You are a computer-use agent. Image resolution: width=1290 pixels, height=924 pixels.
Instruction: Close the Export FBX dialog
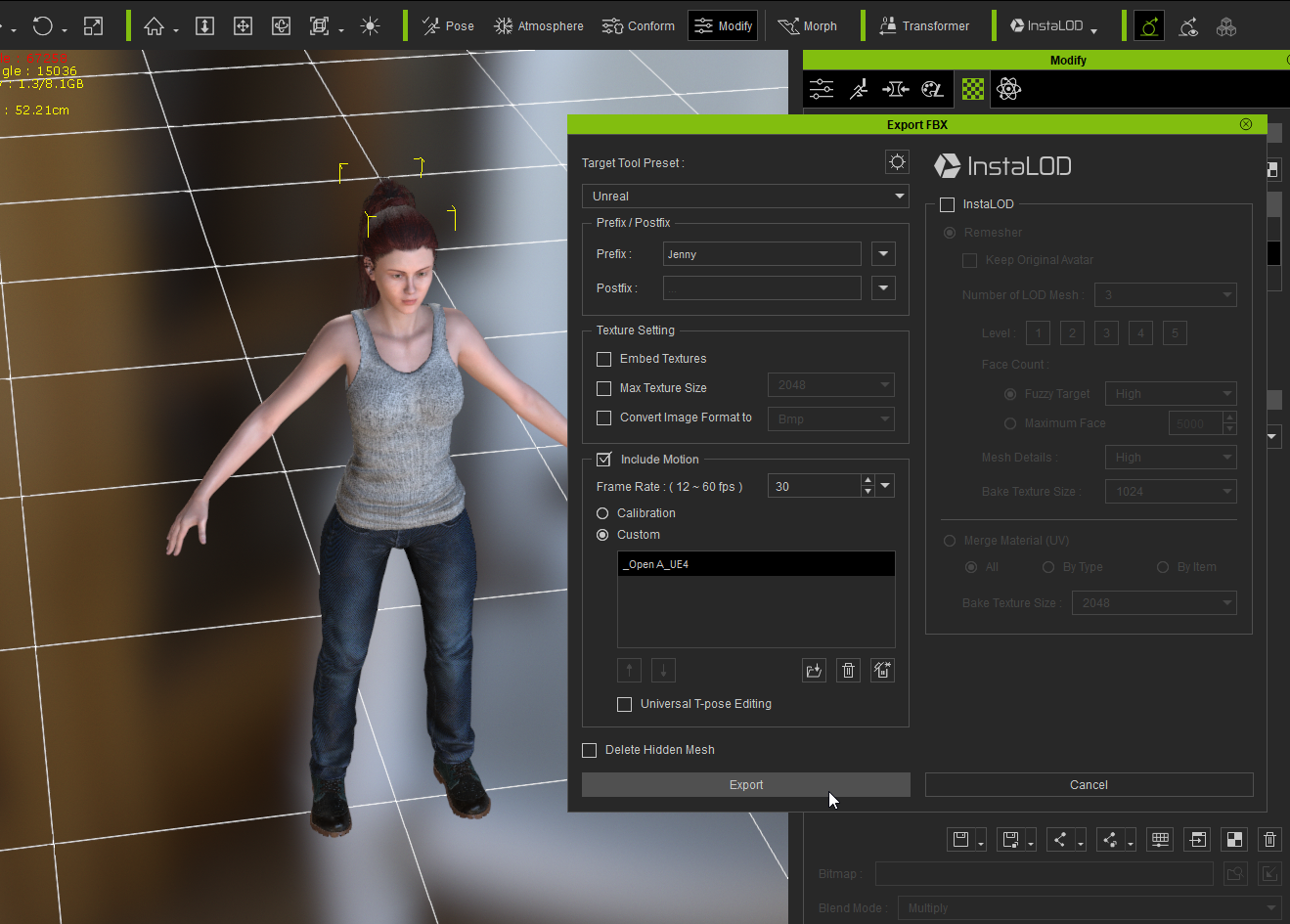point(1245,124)
